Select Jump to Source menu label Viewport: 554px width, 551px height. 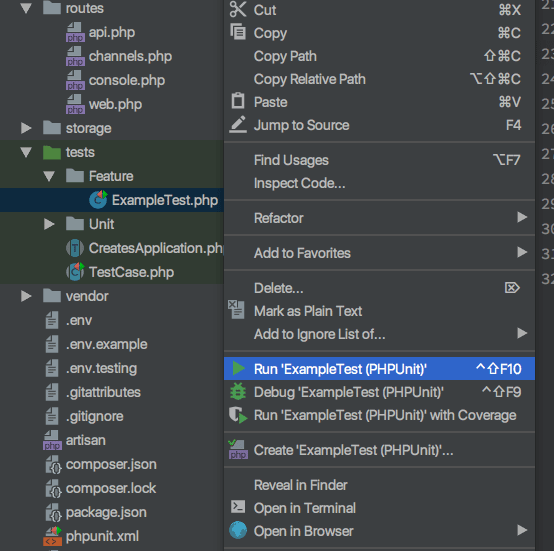[301, 125]
